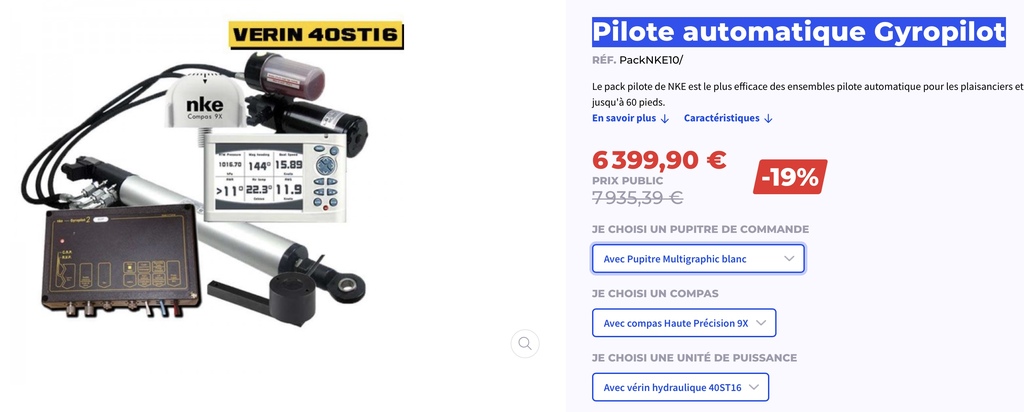Click the yellow VERIN 40ST16 label

(316, 35)
